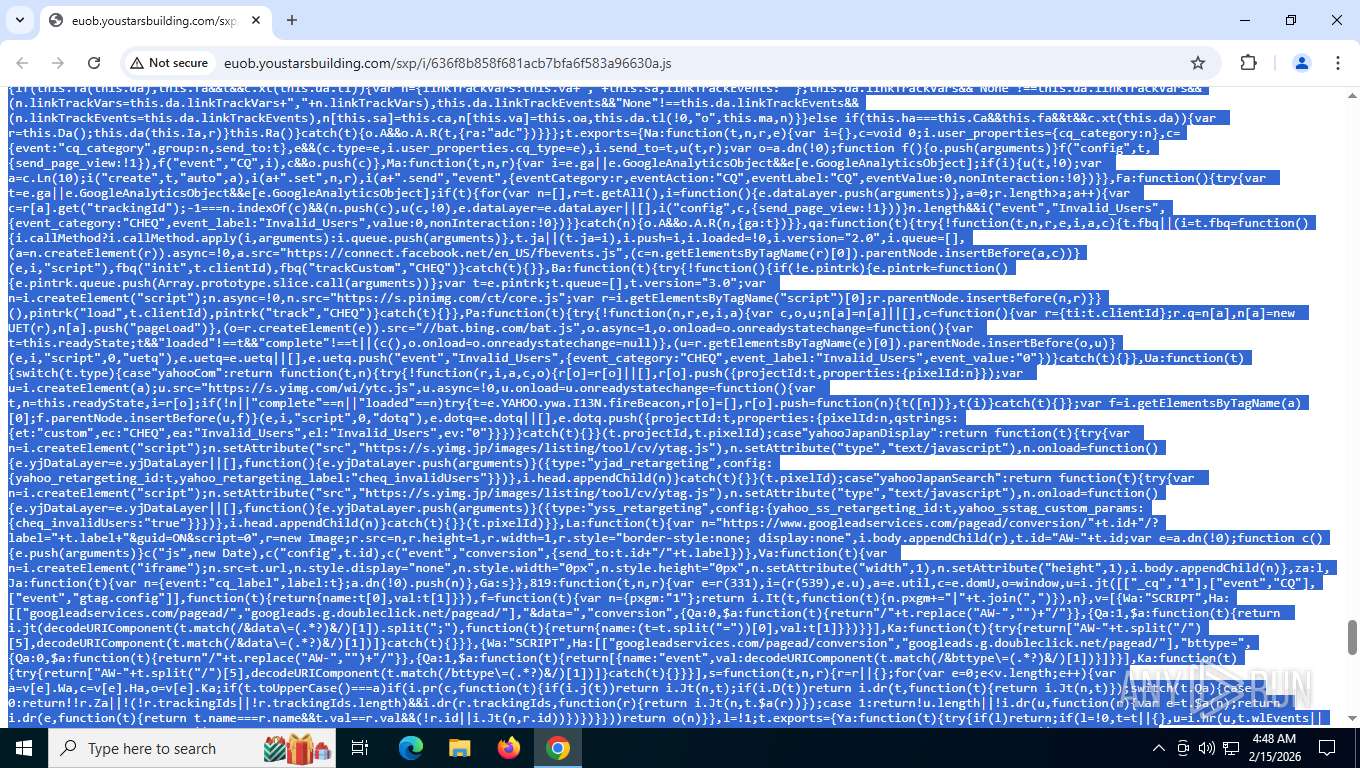Restore down the Chrome window
This screenshot has height=768, width=1360.
[1291, 20]
